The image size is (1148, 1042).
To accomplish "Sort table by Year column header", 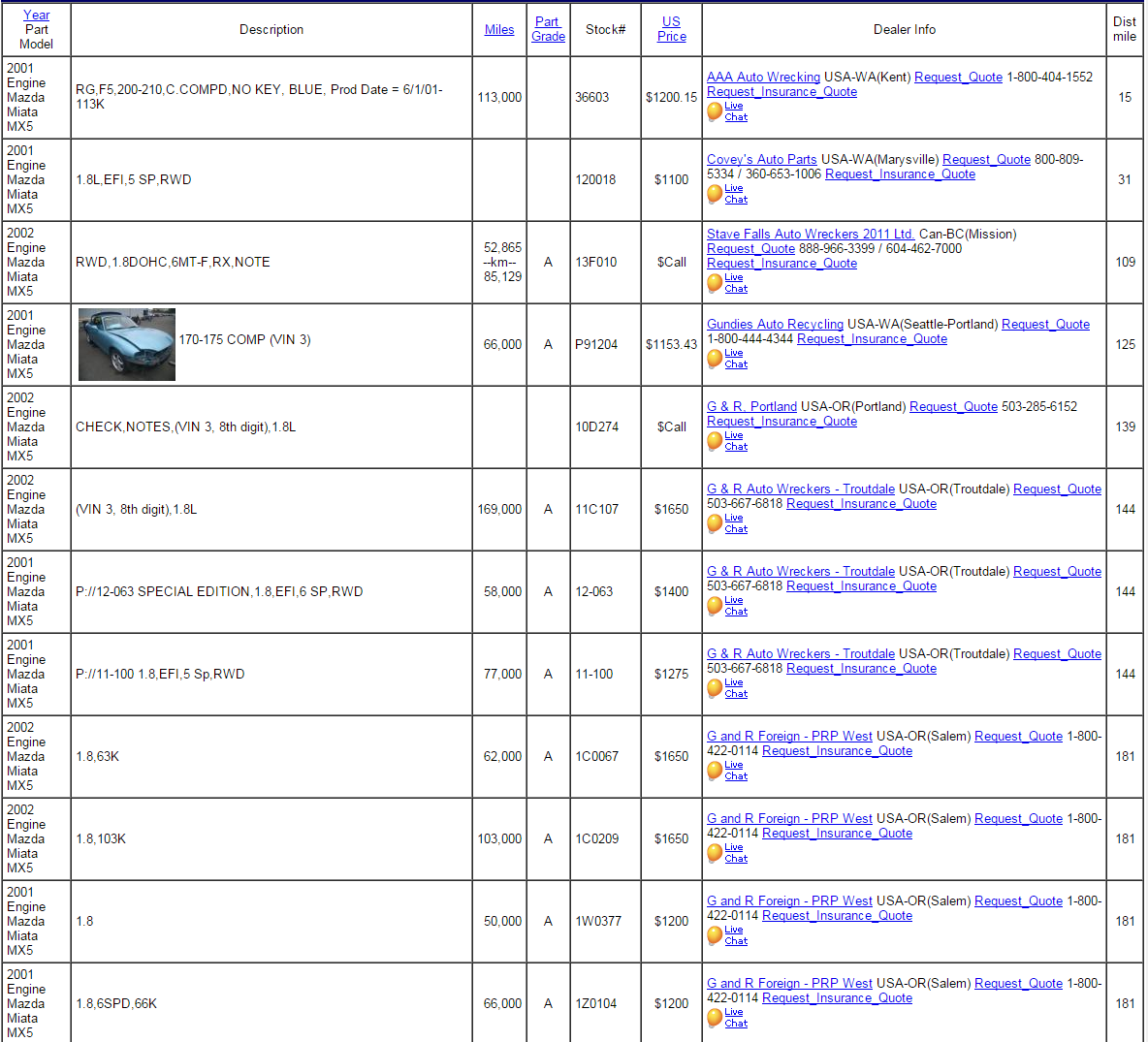I will (x=37, y=15).
